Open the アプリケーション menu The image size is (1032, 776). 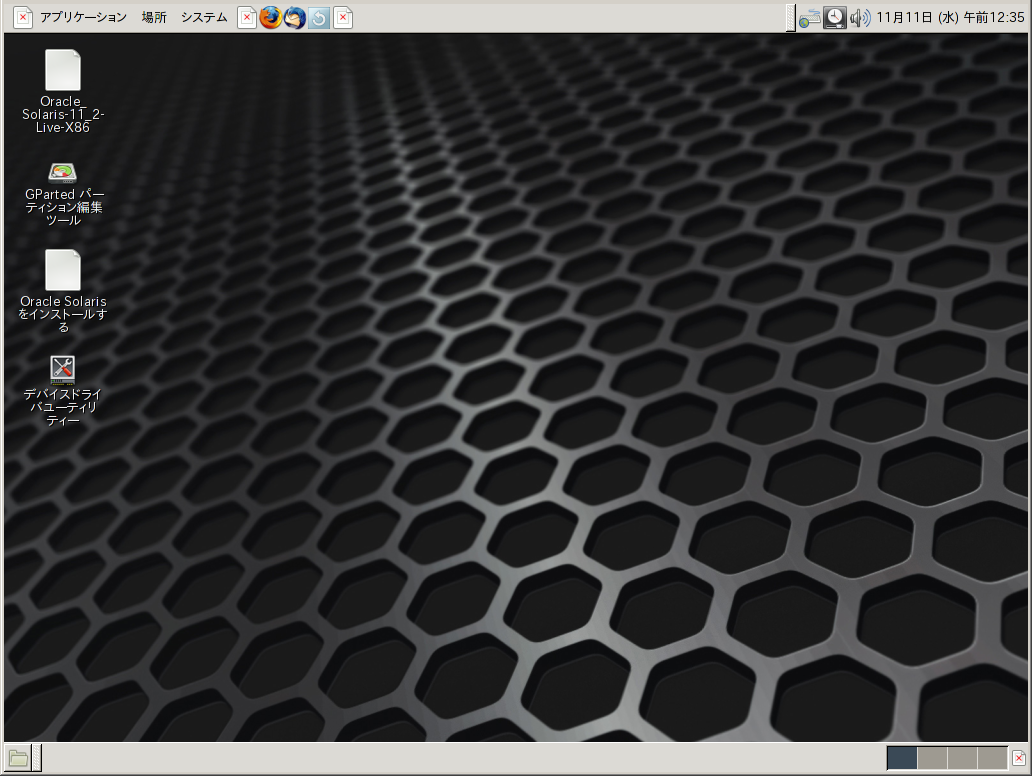coord(84,17)
